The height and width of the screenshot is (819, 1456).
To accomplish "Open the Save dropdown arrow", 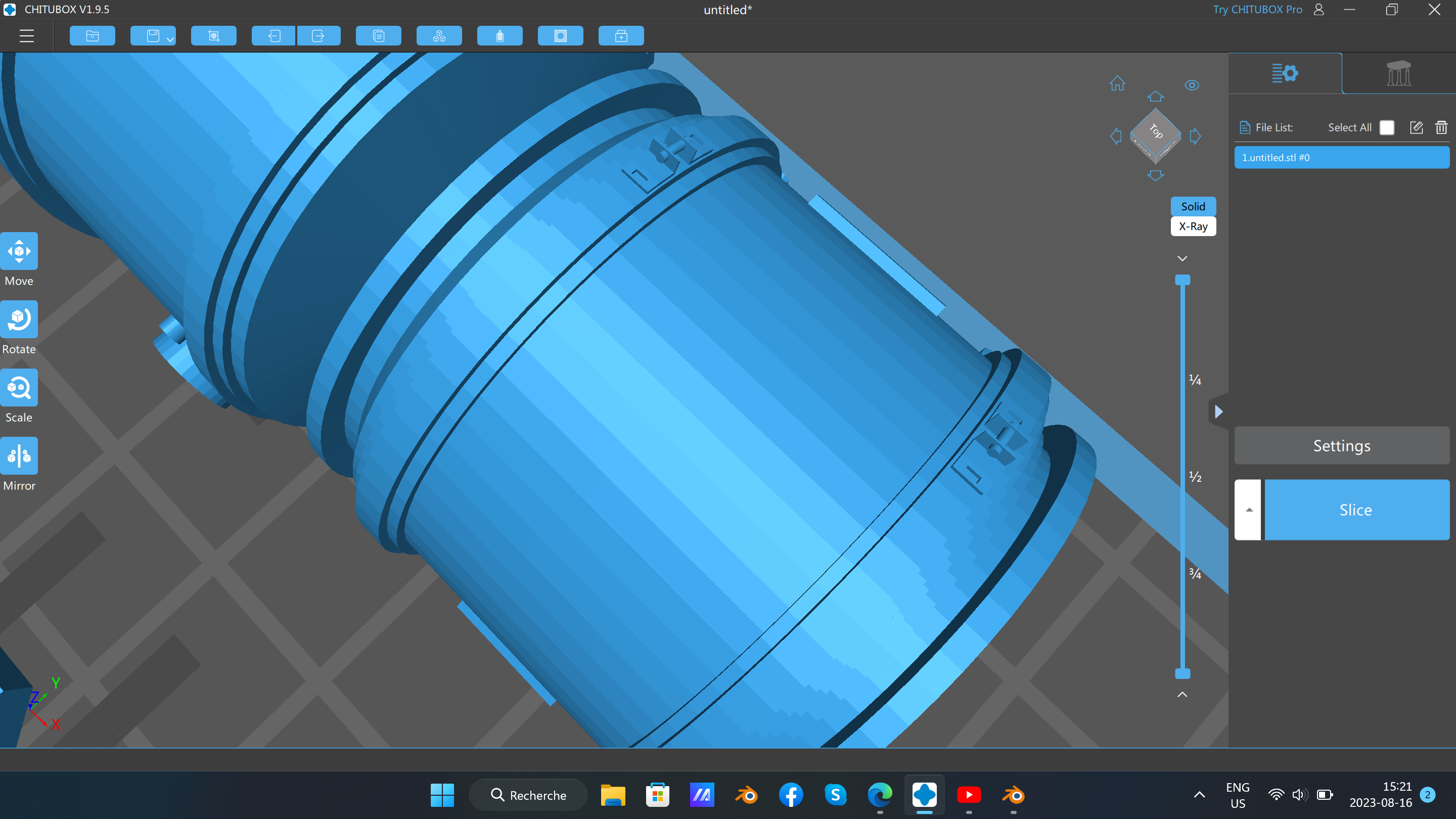I will click(x=170, y=39).
